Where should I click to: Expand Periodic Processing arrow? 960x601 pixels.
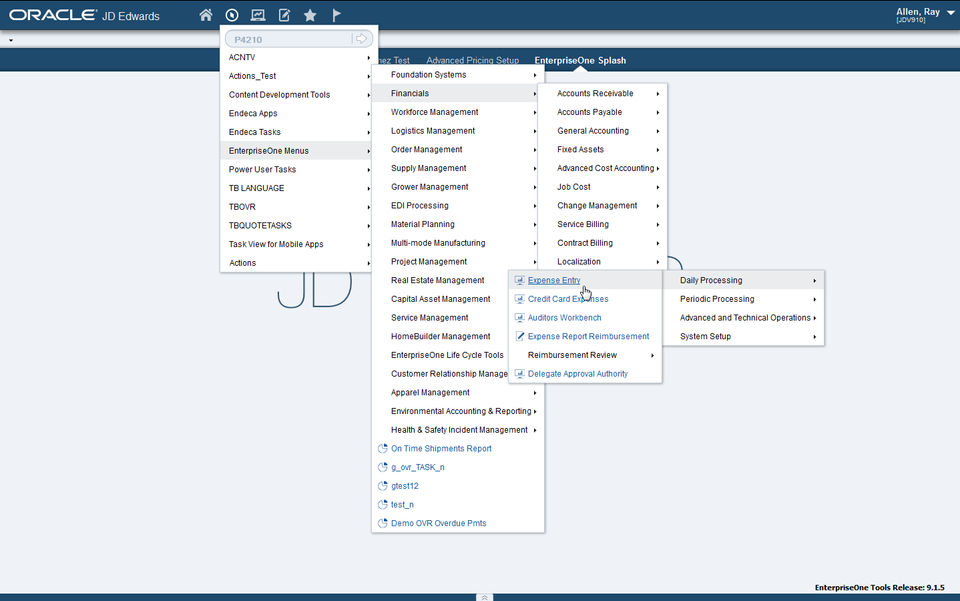(x=814, y=300)
